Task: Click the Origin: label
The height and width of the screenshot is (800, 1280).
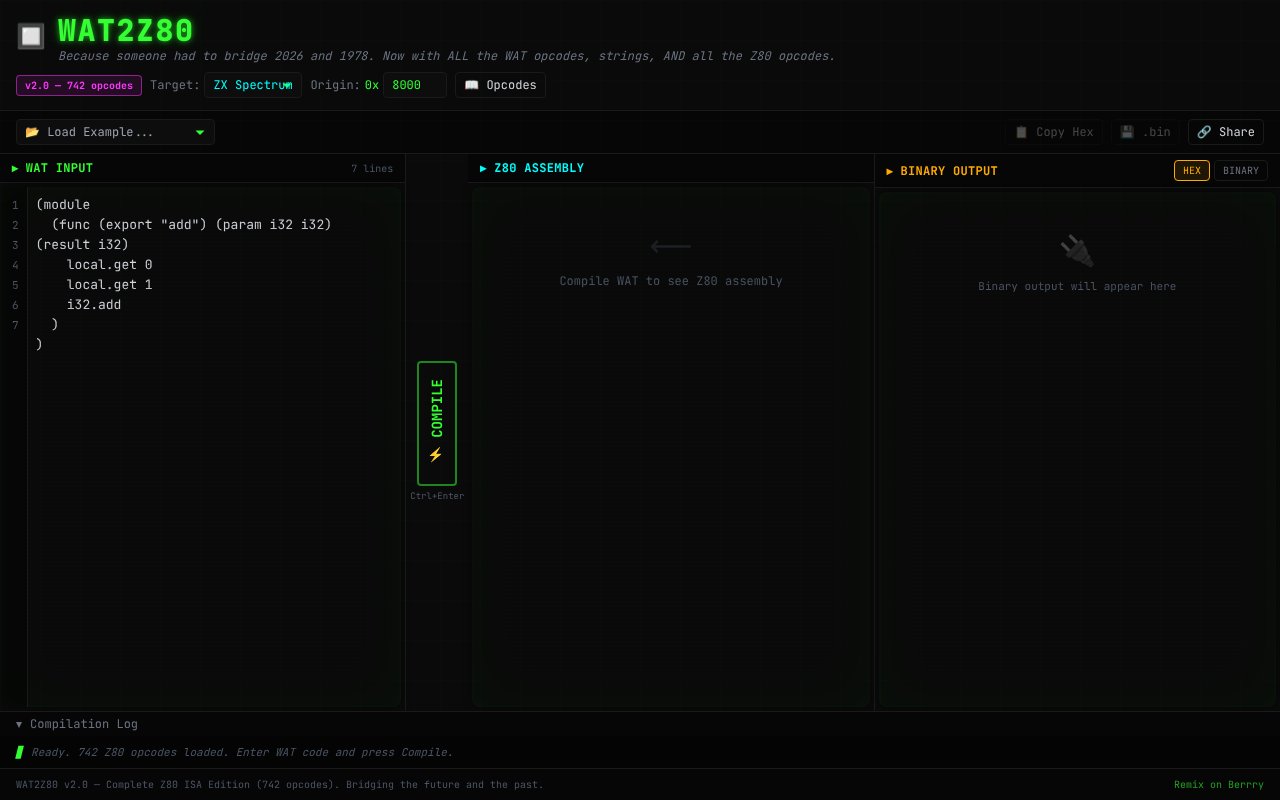Action: point(335,85)
